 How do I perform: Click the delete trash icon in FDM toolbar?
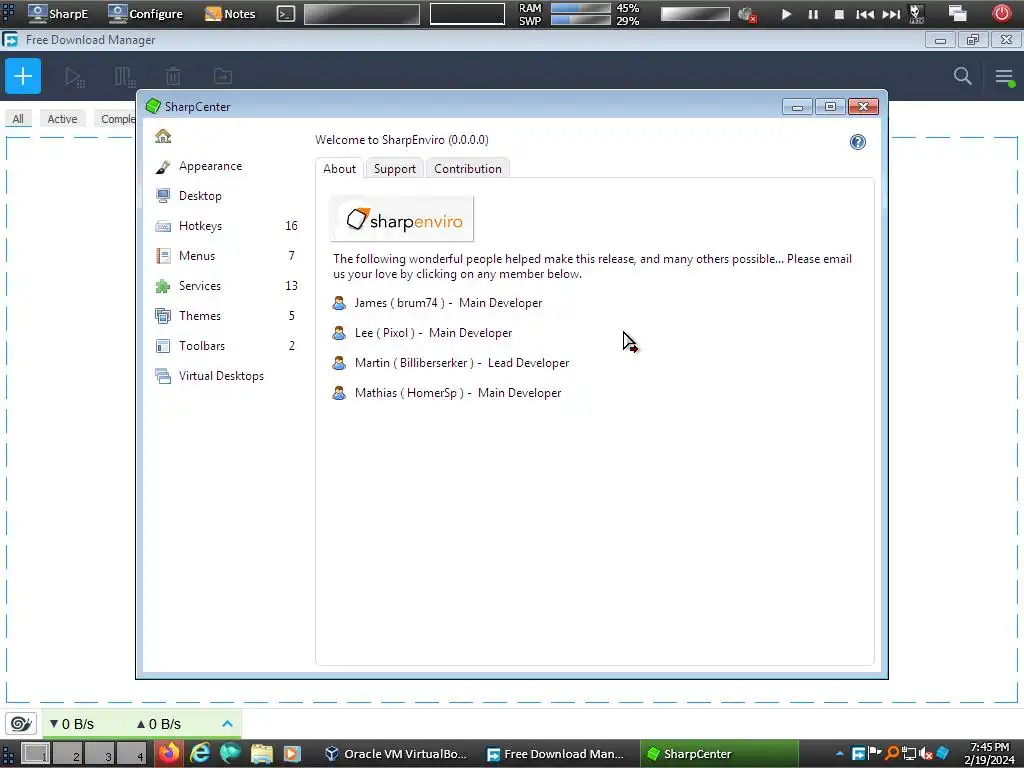173,76
